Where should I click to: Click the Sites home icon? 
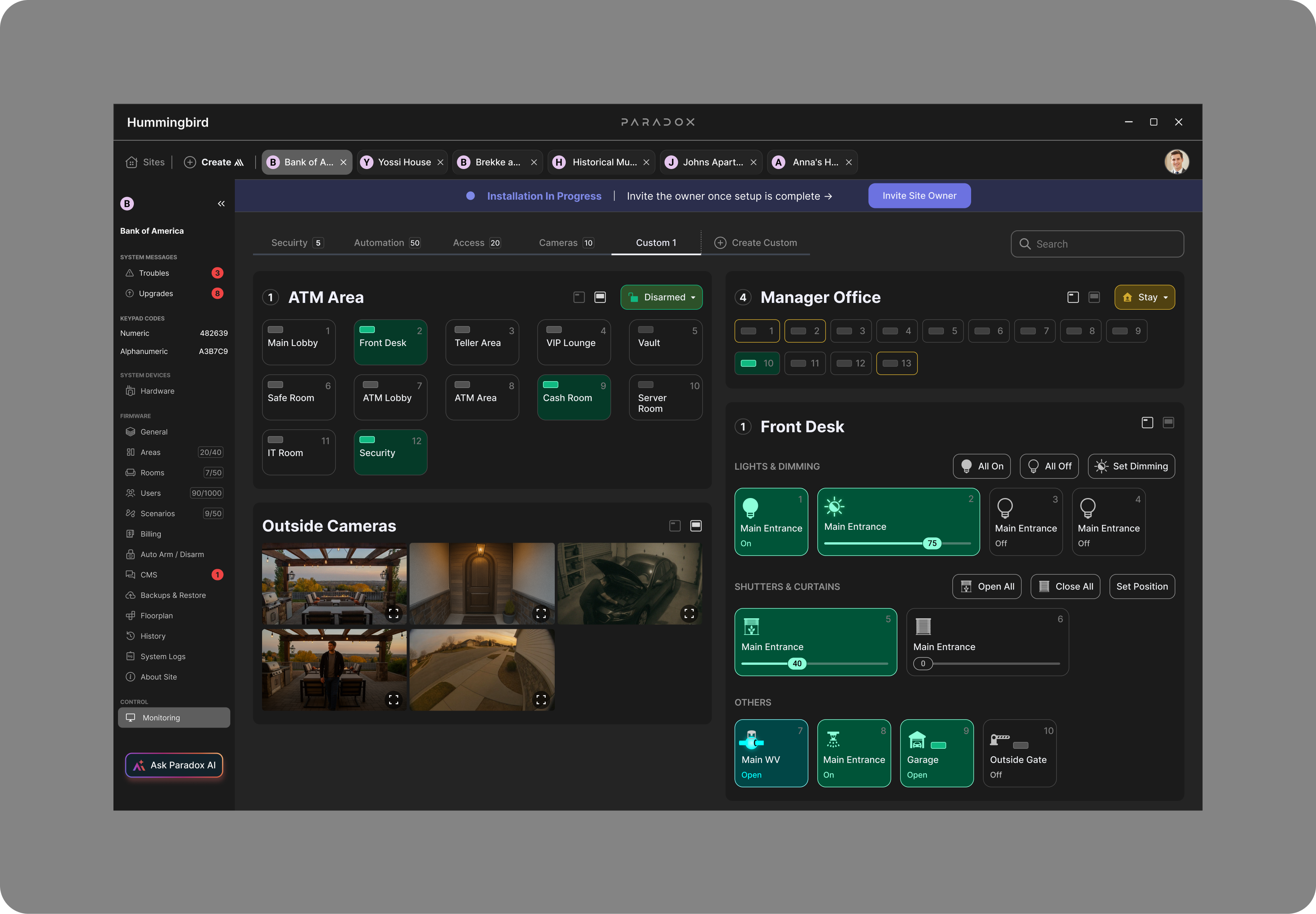pos(131,163)
